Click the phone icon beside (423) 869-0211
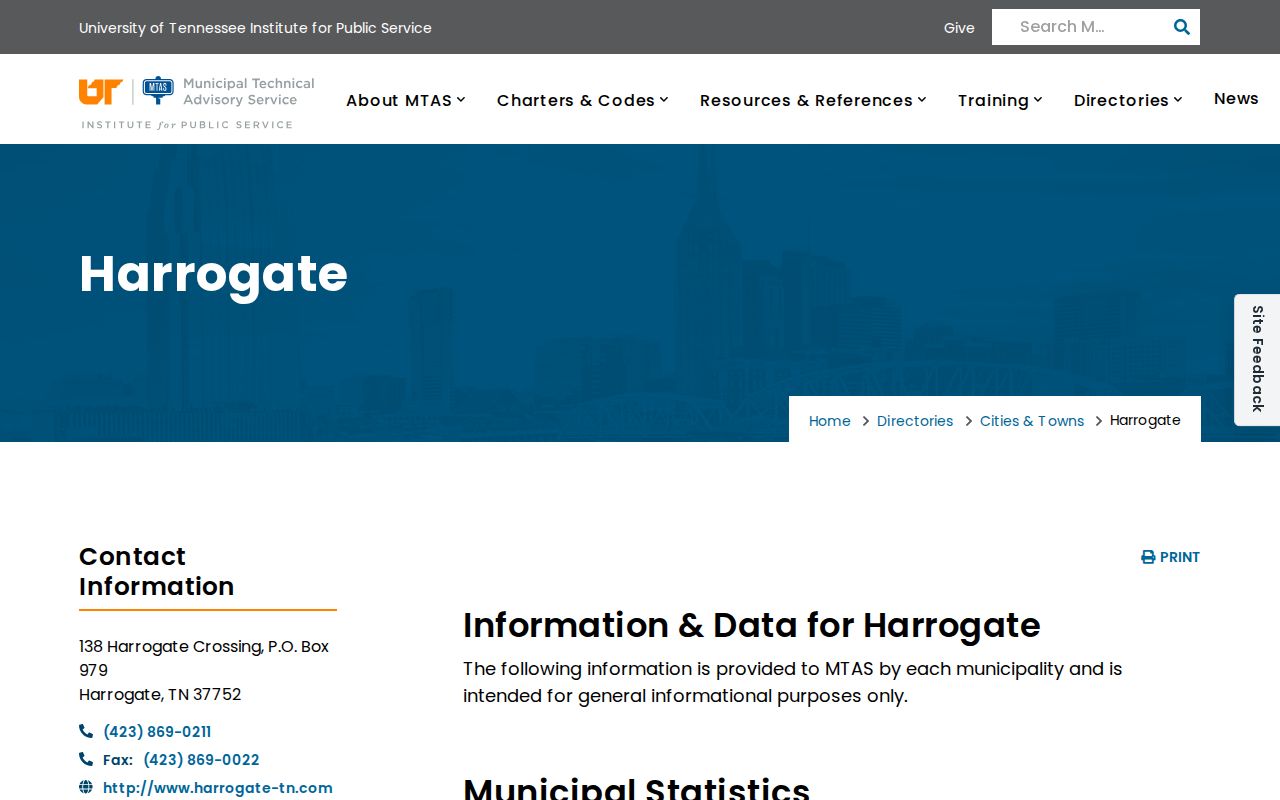 [x=86, y=731]
